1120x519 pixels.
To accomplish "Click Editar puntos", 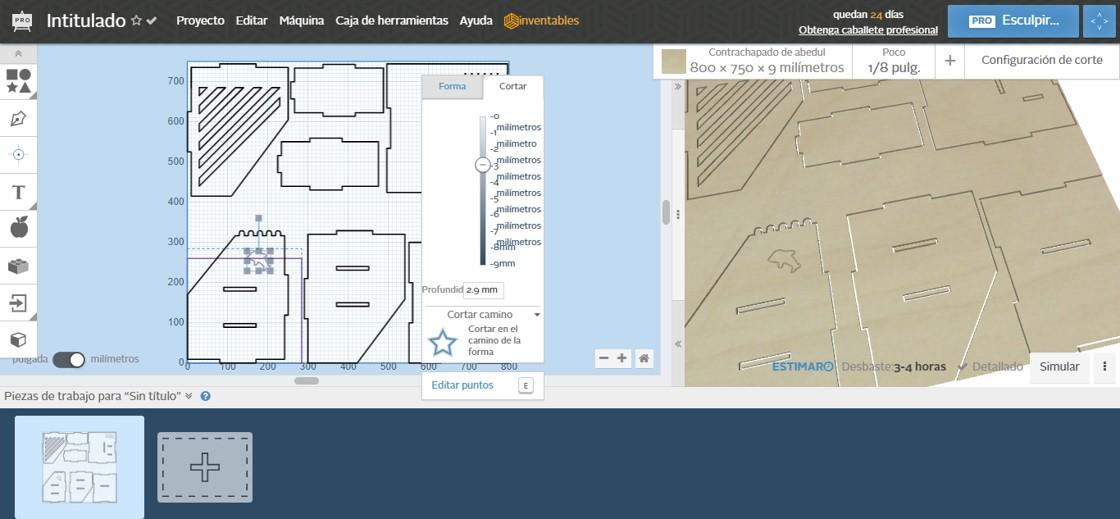I will point(462,385).
